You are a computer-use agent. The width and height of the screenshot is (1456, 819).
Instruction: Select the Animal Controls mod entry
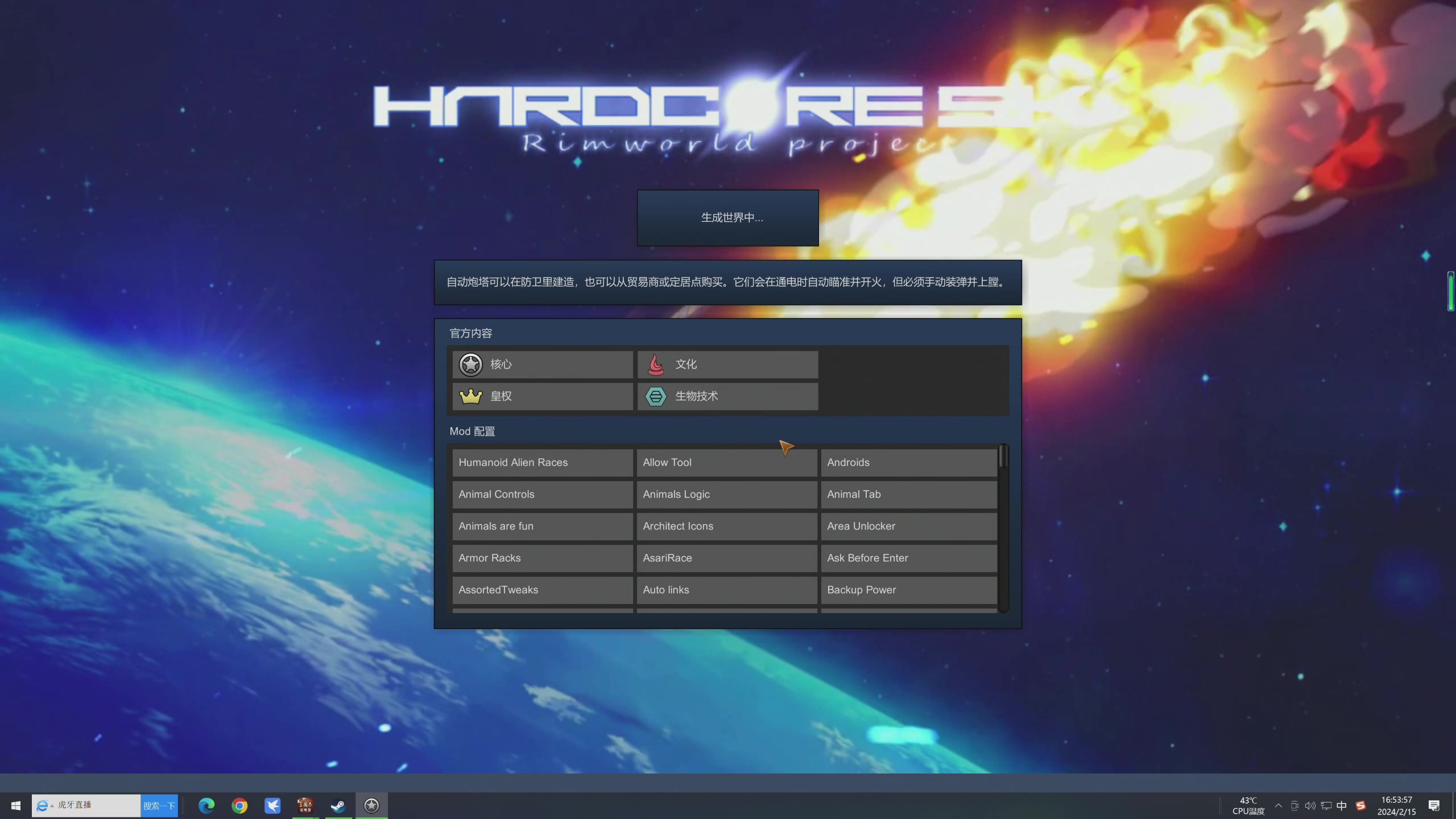(543, 494)
